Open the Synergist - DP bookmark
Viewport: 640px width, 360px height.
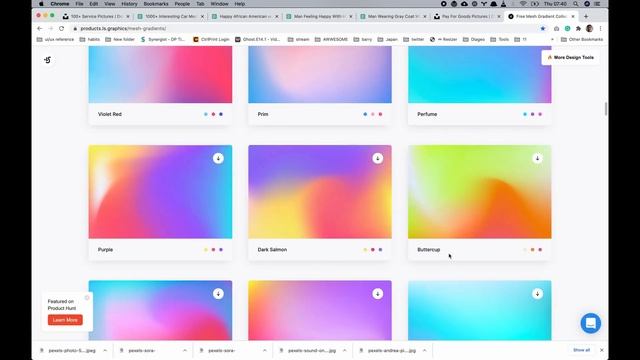click(162, 40)
